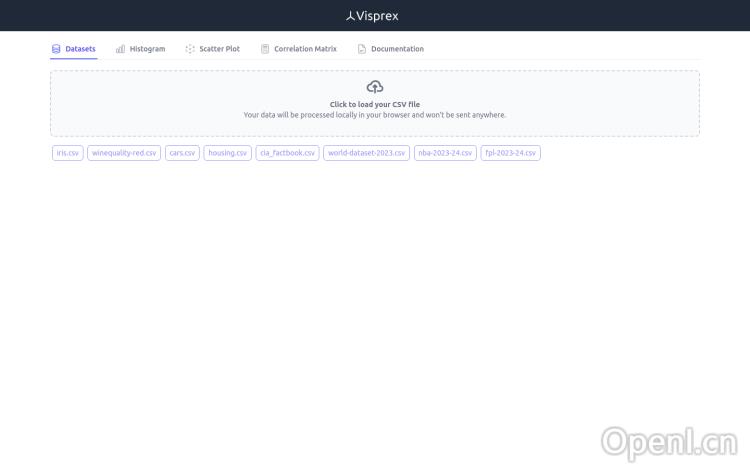Load the cia_factbook.csv dataset
This screenshot has width=750, height=468.
(287, 153)
